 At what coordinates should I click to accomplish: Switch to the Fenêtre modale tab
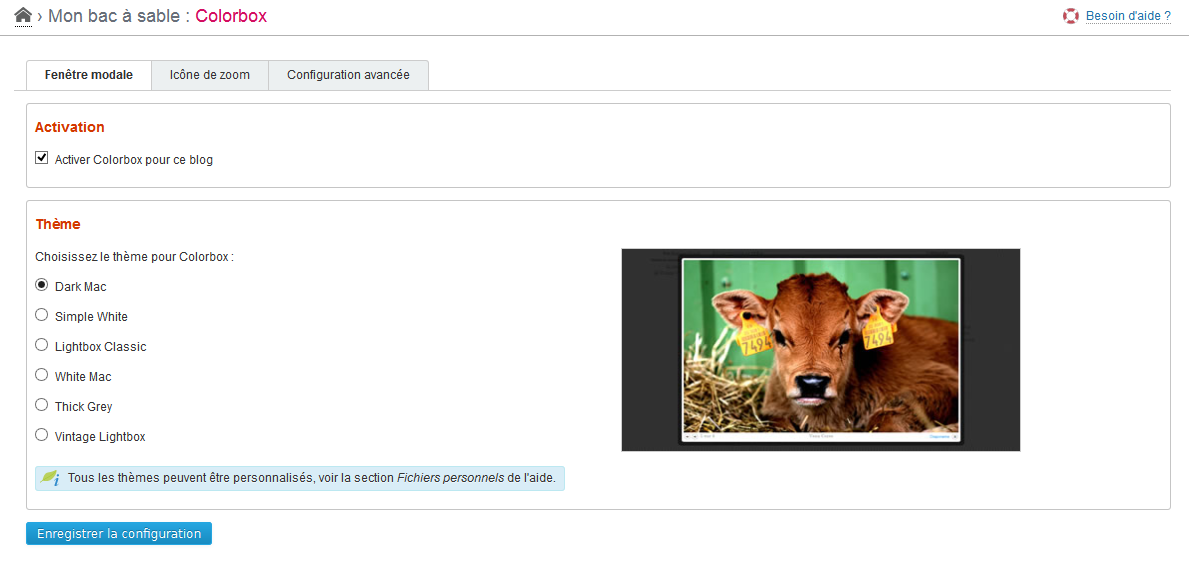click(89, 75)
